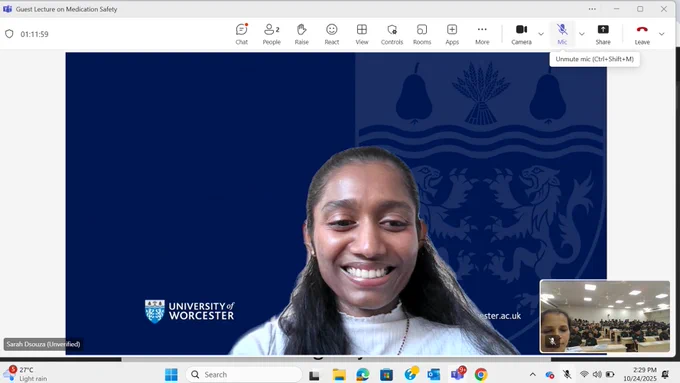Leave the meeting
This screenshot has width=680, height=383.
pos(642,34)
